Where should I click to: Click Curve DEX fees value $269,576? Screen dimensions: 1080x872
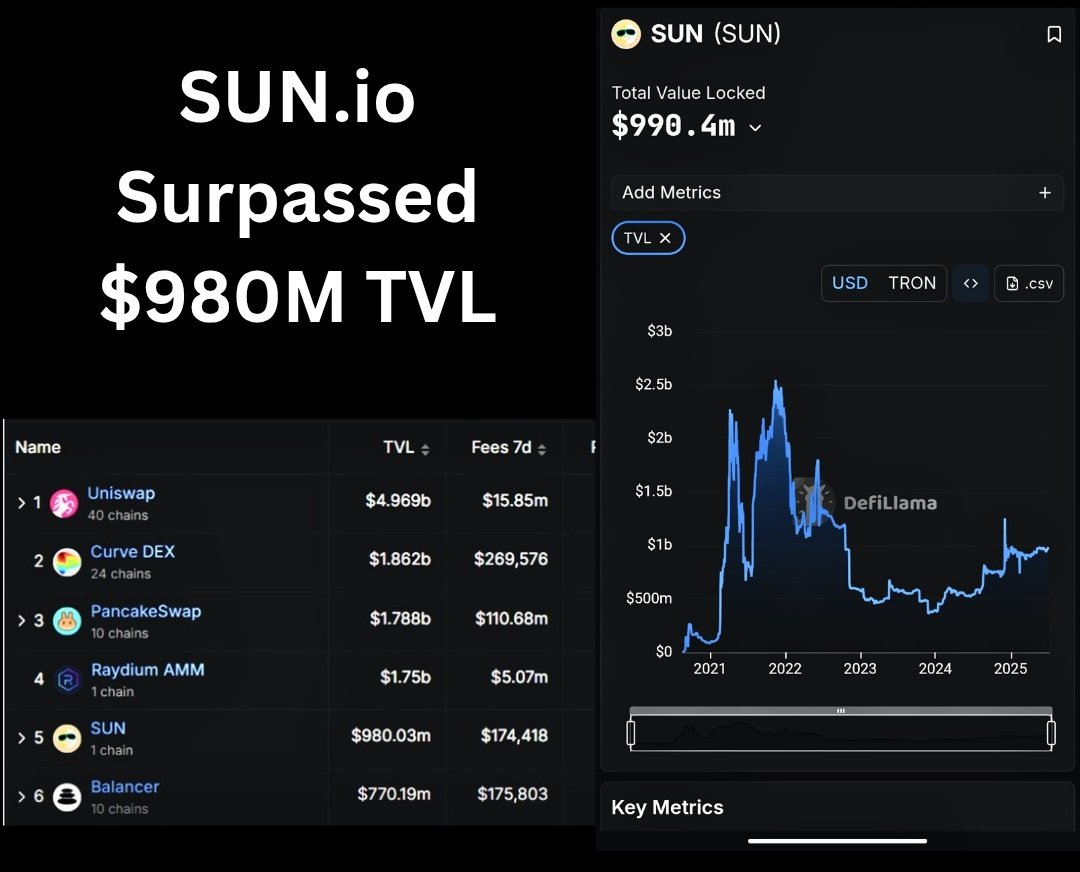click(x=511, y=559)
